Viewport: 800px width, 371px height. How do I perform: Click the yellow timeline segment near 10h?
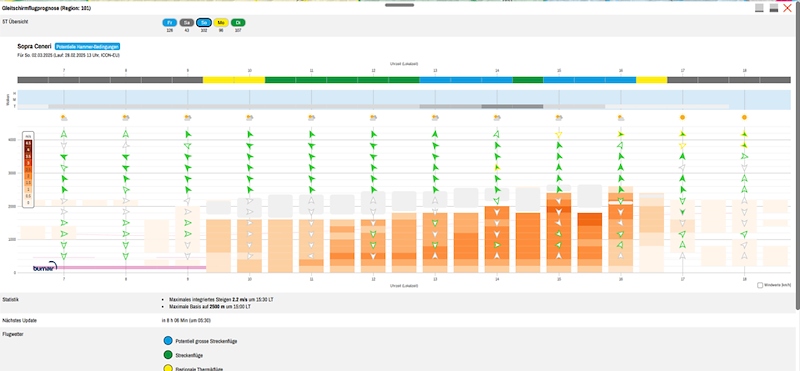click(x=234, y=80)
